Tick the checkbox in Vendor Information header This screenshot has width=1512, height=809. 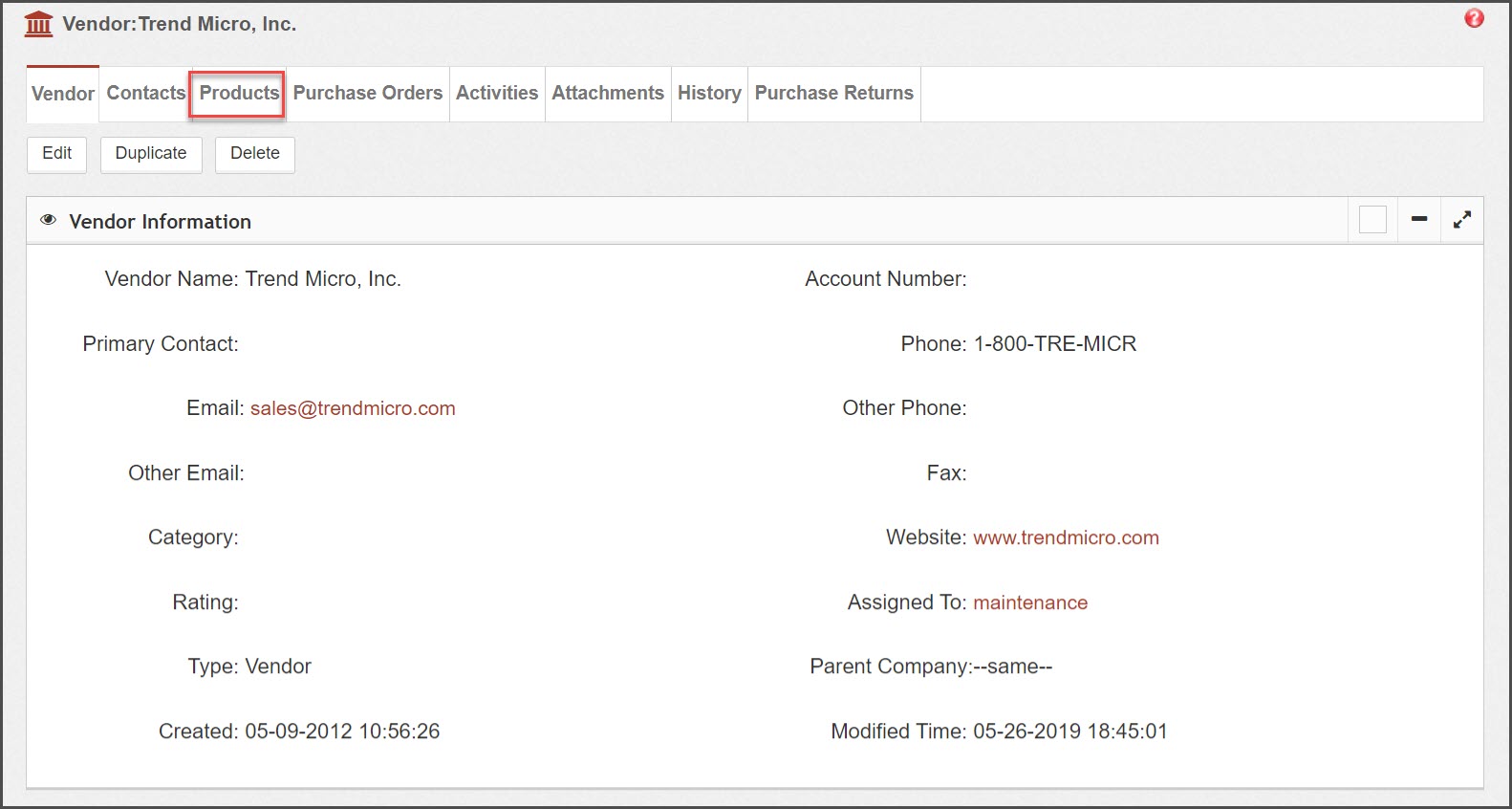click(1372, 220)
